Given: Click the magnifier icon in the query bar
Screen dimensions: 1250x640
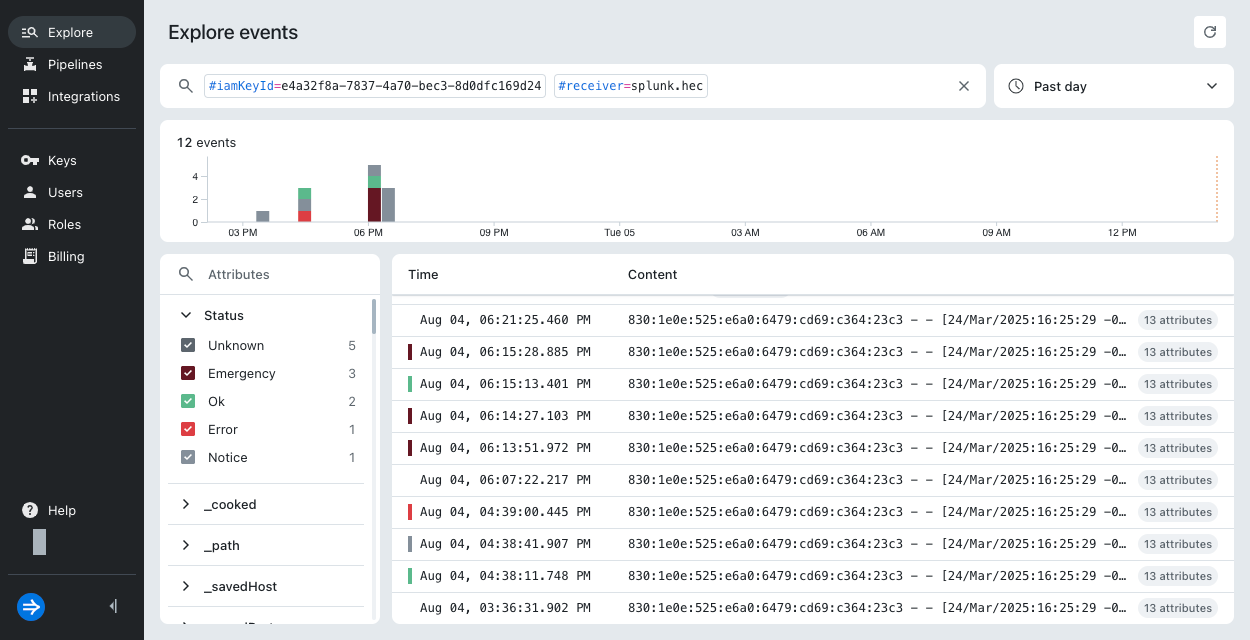Looking at the screenshot, I should 185,86.
